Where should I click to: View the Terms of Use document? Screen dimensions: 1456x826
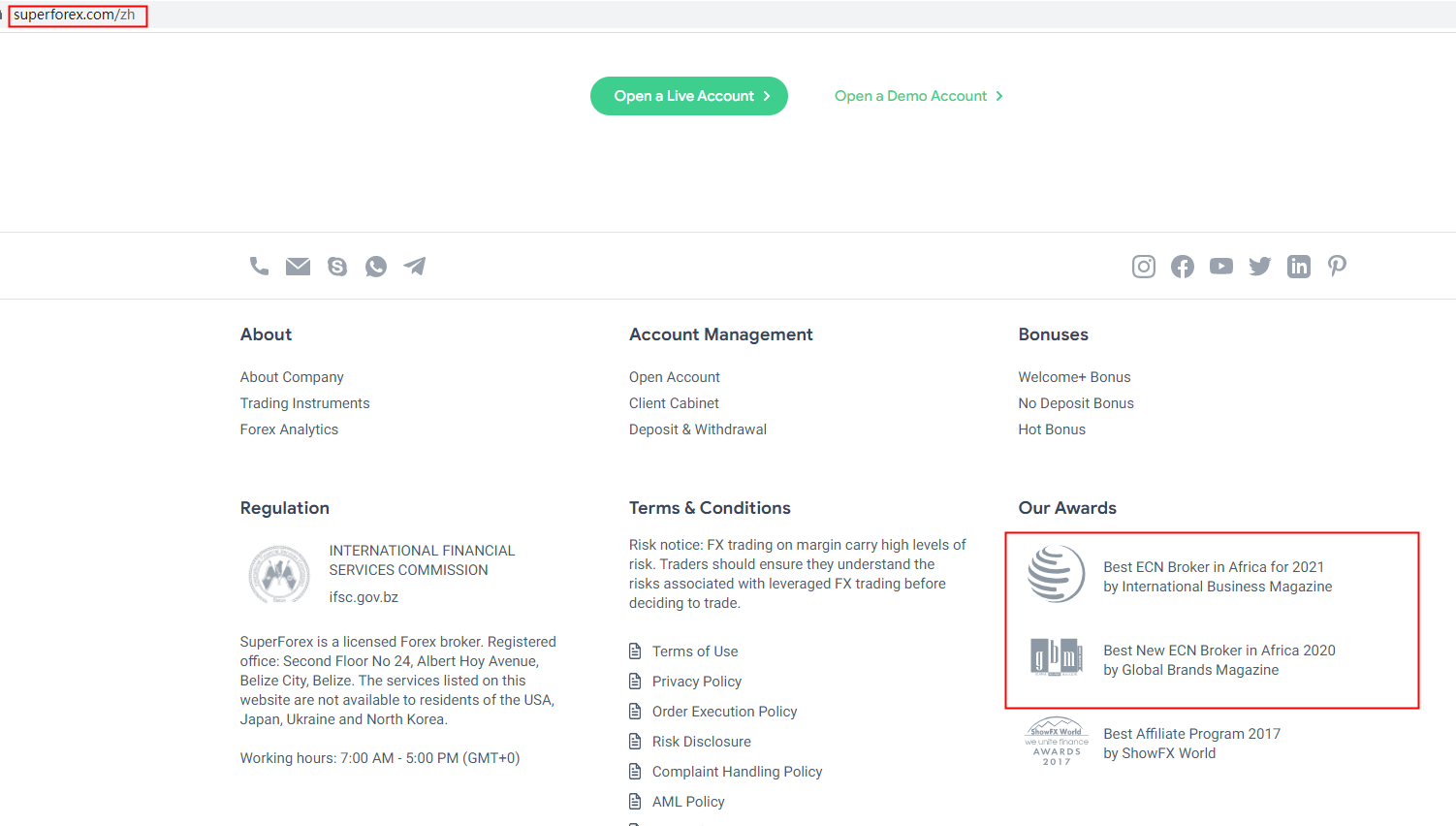coord(694,651)
